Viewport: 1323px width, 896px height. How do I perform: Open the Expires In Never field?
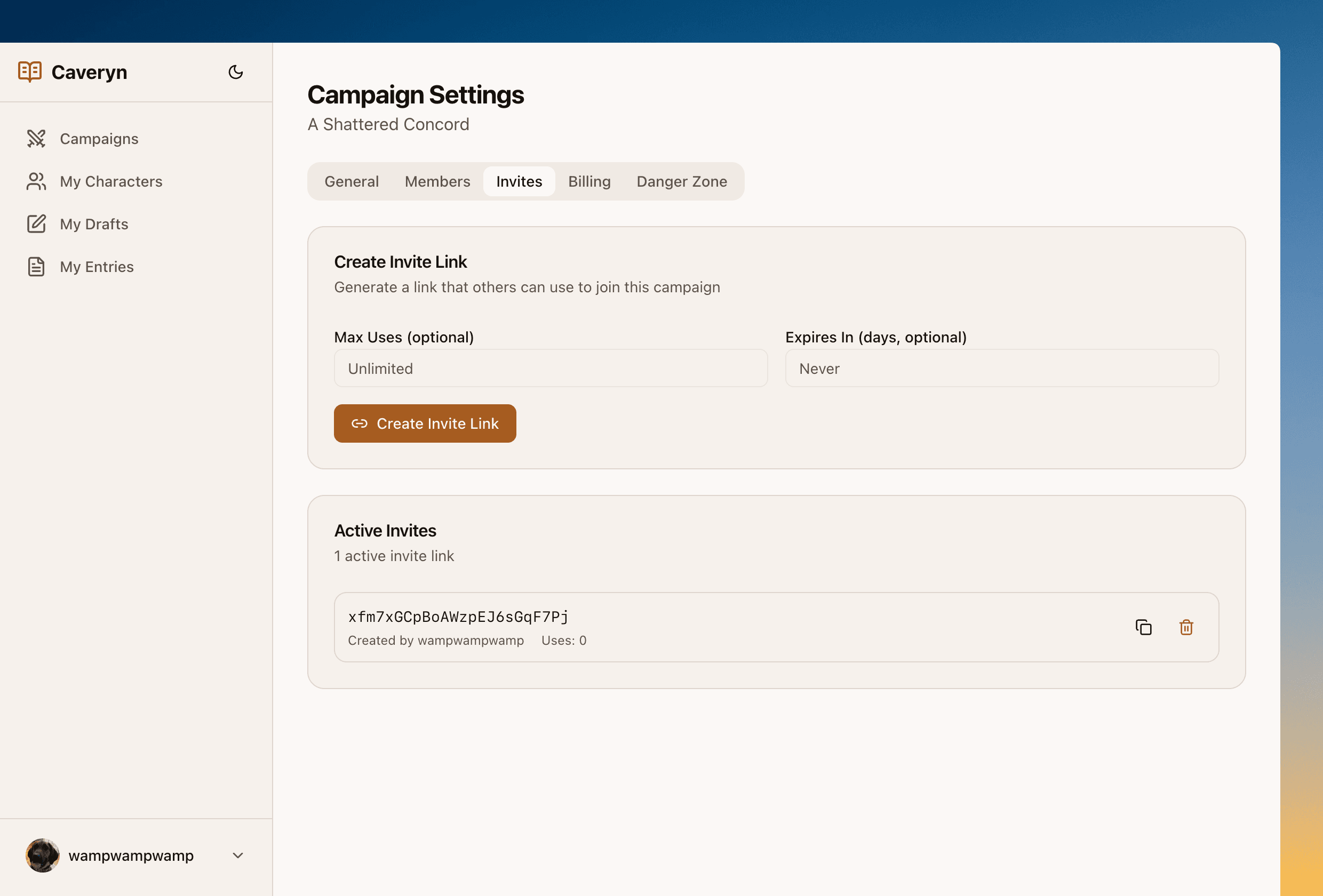(x=1002, y=369)
